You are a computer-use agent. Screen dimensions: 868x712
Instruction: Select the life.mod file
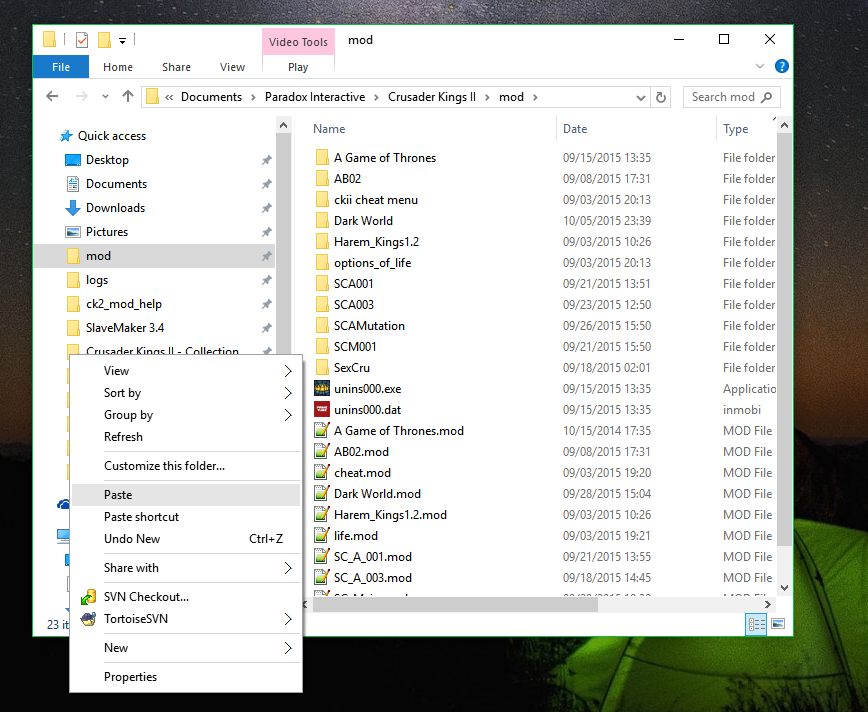(355, 536)
